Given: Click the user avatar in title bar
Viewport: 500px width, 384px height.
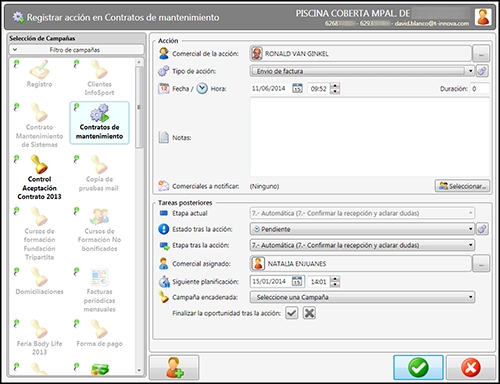Looking at the screenshot, I should [483, 17].
